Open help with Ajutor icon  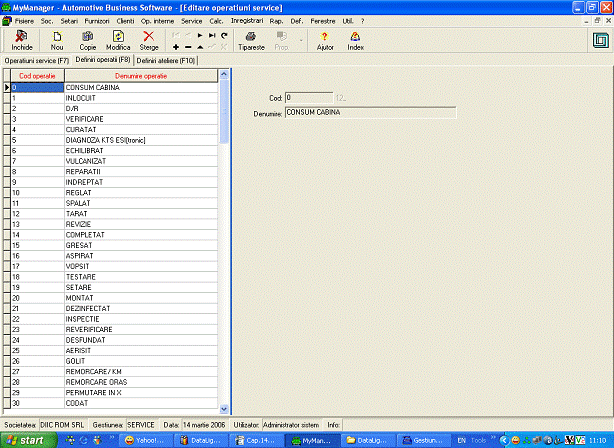(x=324, y=39)
